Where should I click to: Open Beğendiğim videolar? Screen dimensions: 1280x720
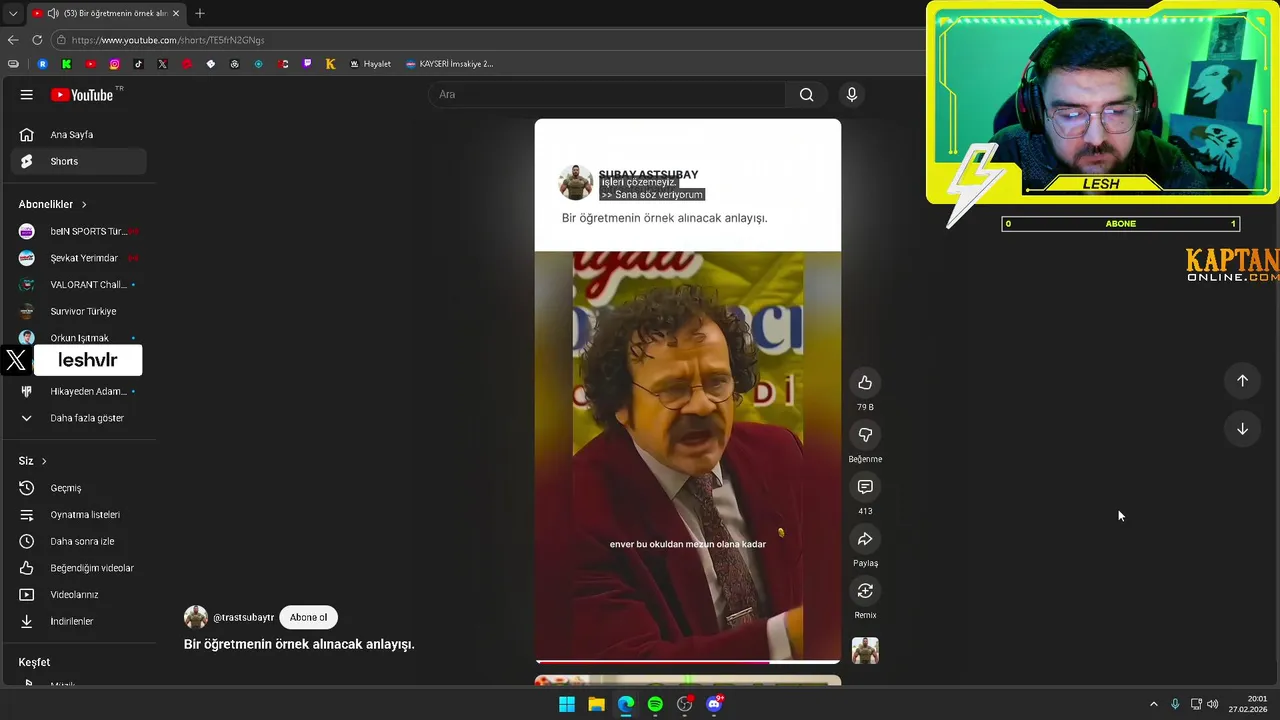[78, 568]
